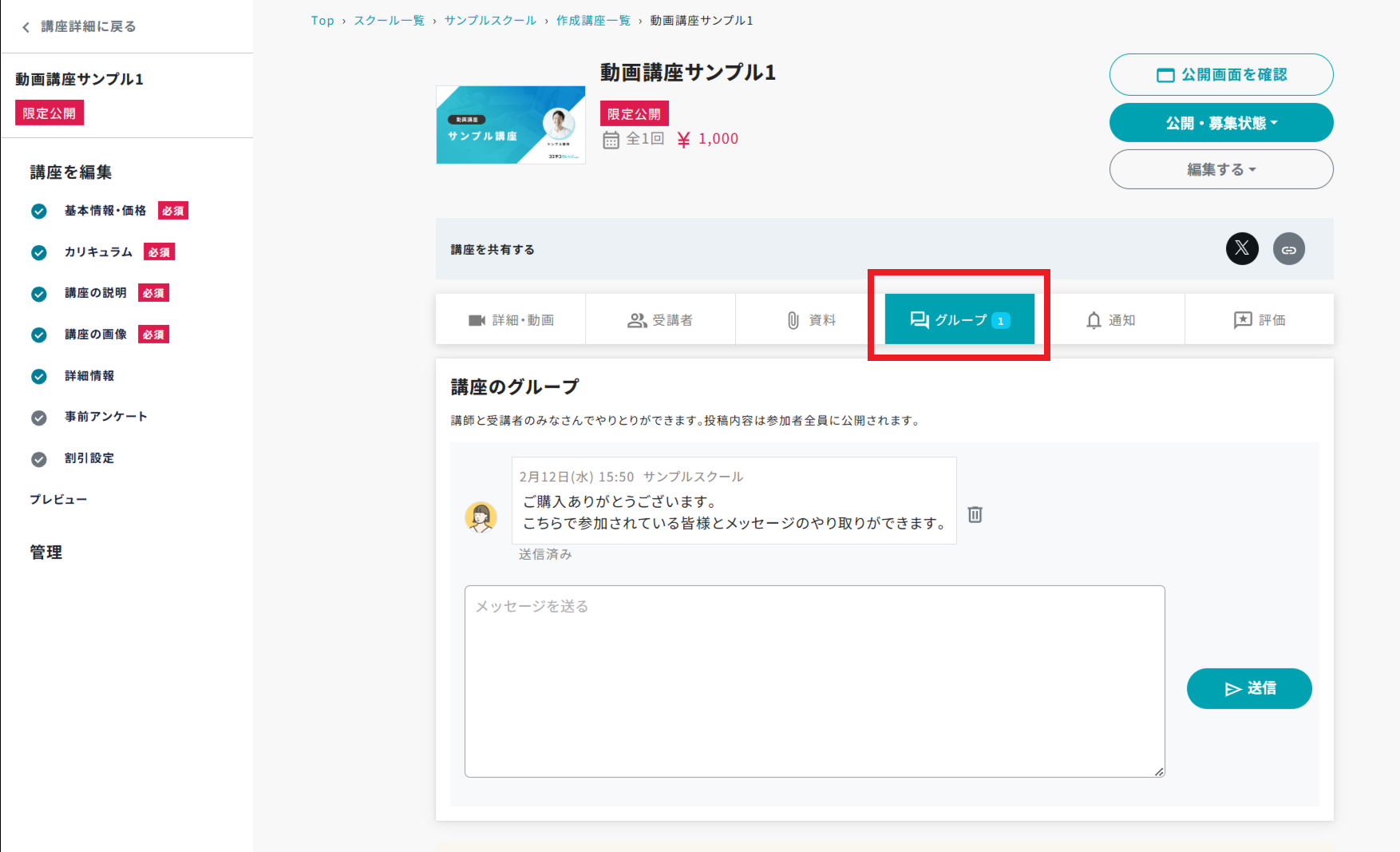Screen dimensions: 1400x852
Task: Click the 基本情報・価格 checkmark item
Action: tap(105, 211)
